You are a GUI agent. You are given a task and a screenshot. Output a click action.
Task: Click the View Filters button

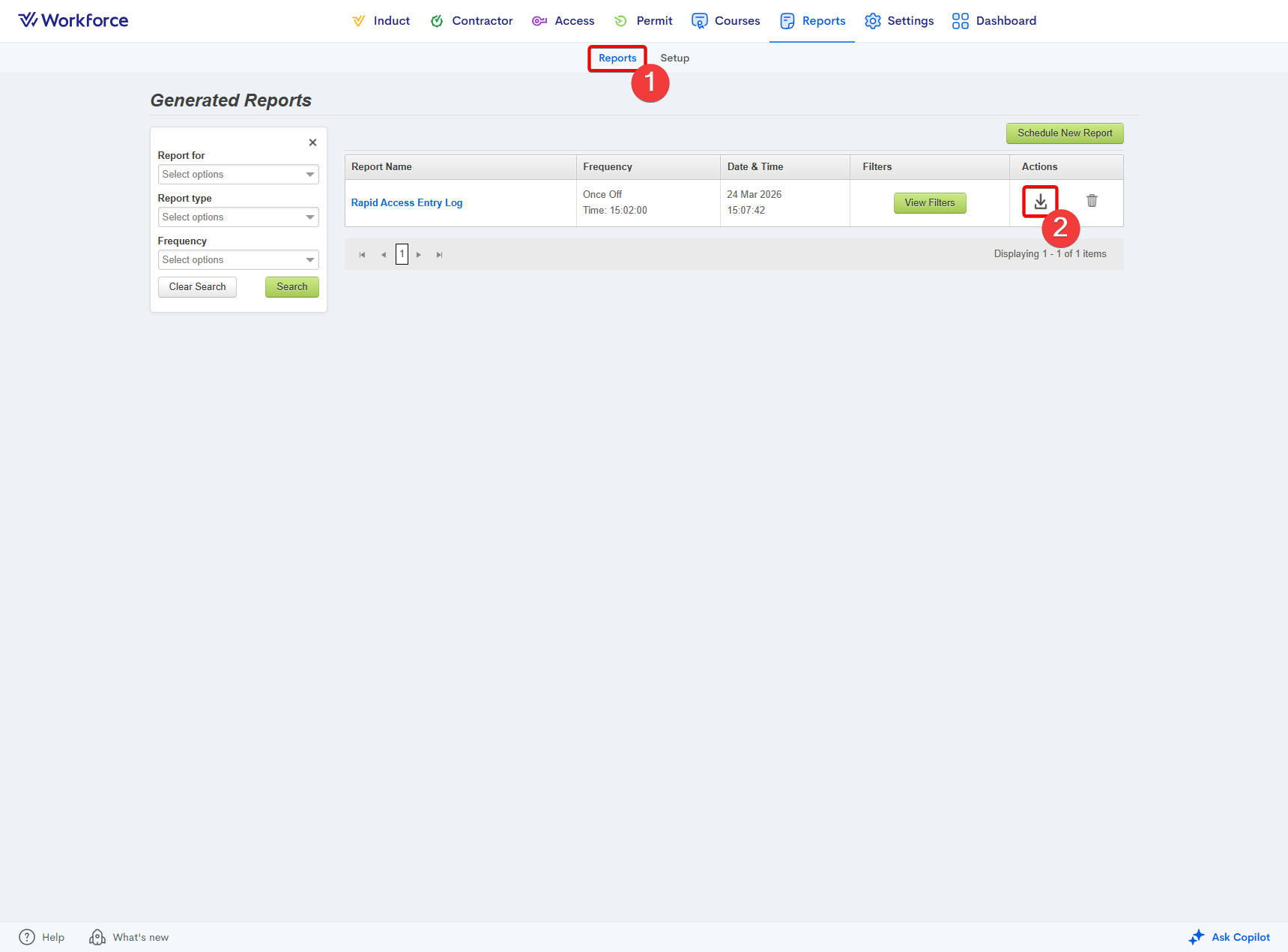coord(929,203)
